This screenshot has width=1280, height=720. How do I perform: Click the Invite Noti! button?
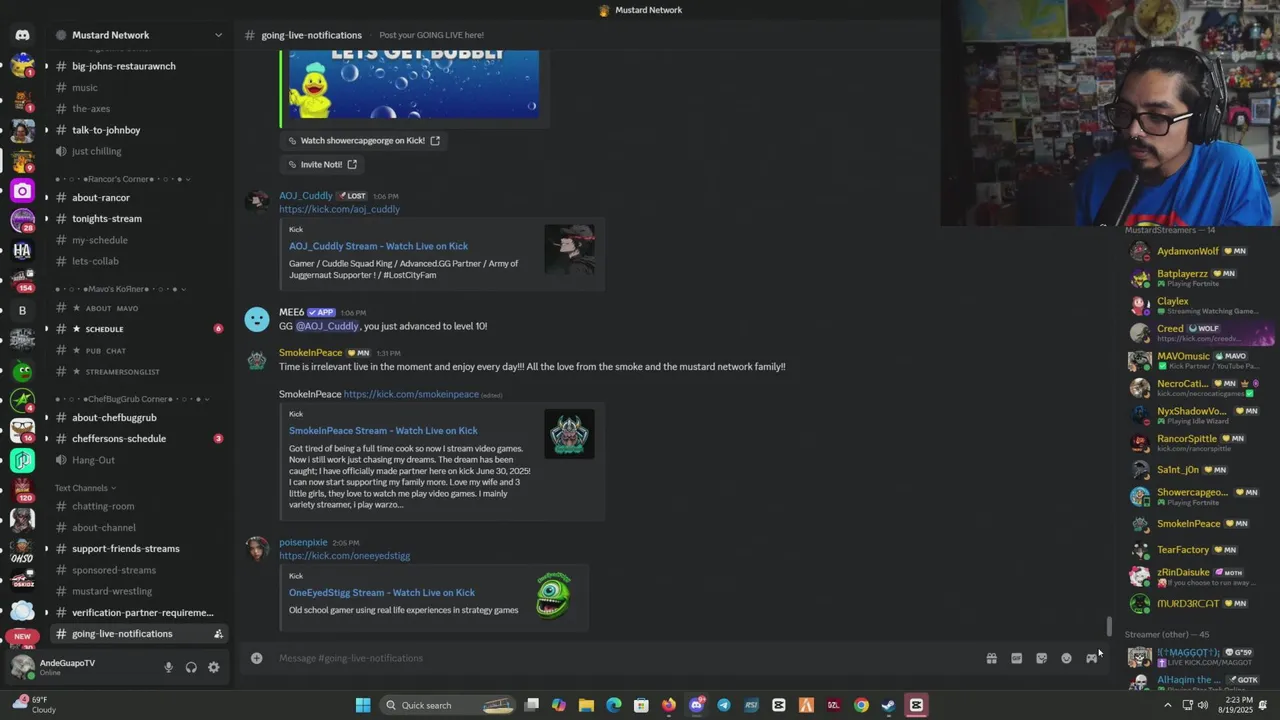click(x=321, y=164)
